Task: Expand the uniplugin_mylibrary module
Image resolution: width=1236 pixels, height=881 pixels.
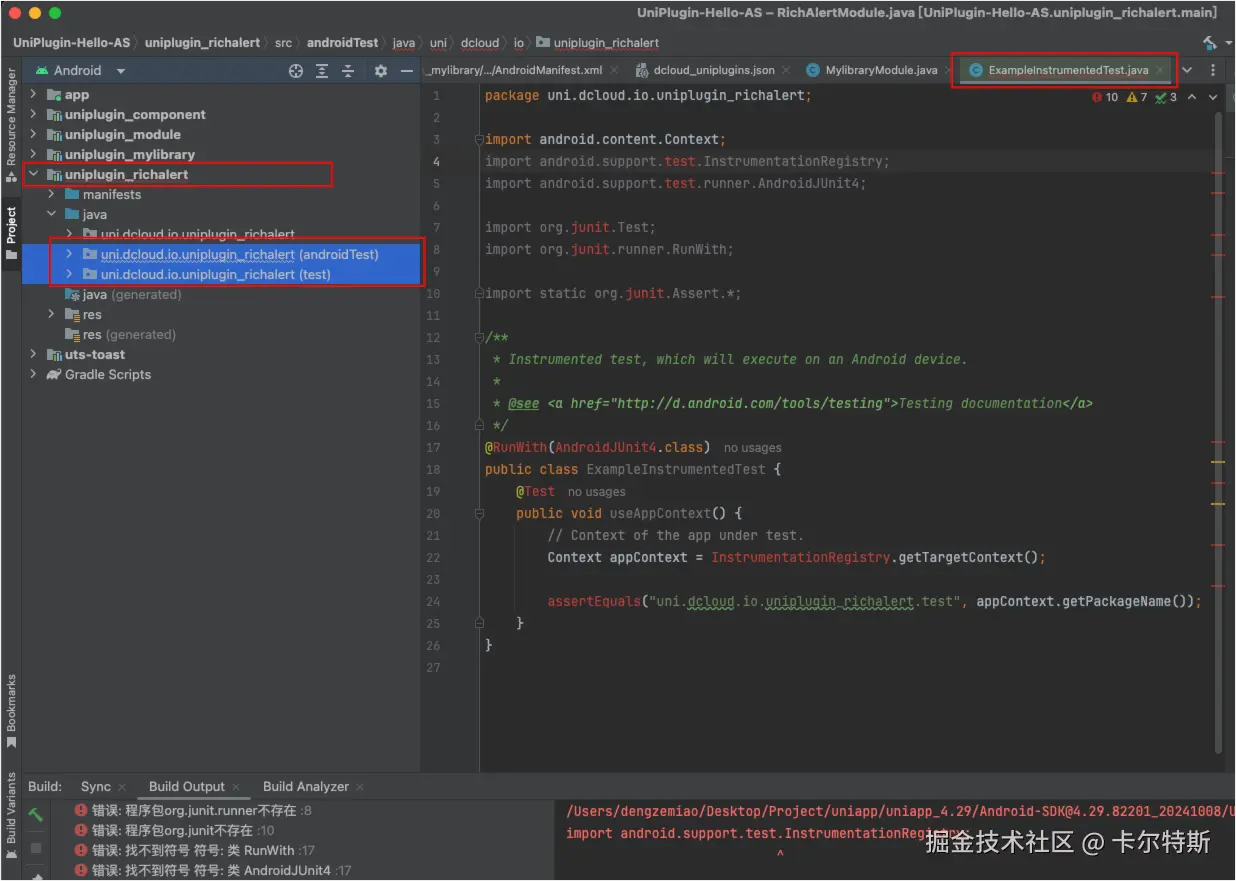Action: point(33,154)
